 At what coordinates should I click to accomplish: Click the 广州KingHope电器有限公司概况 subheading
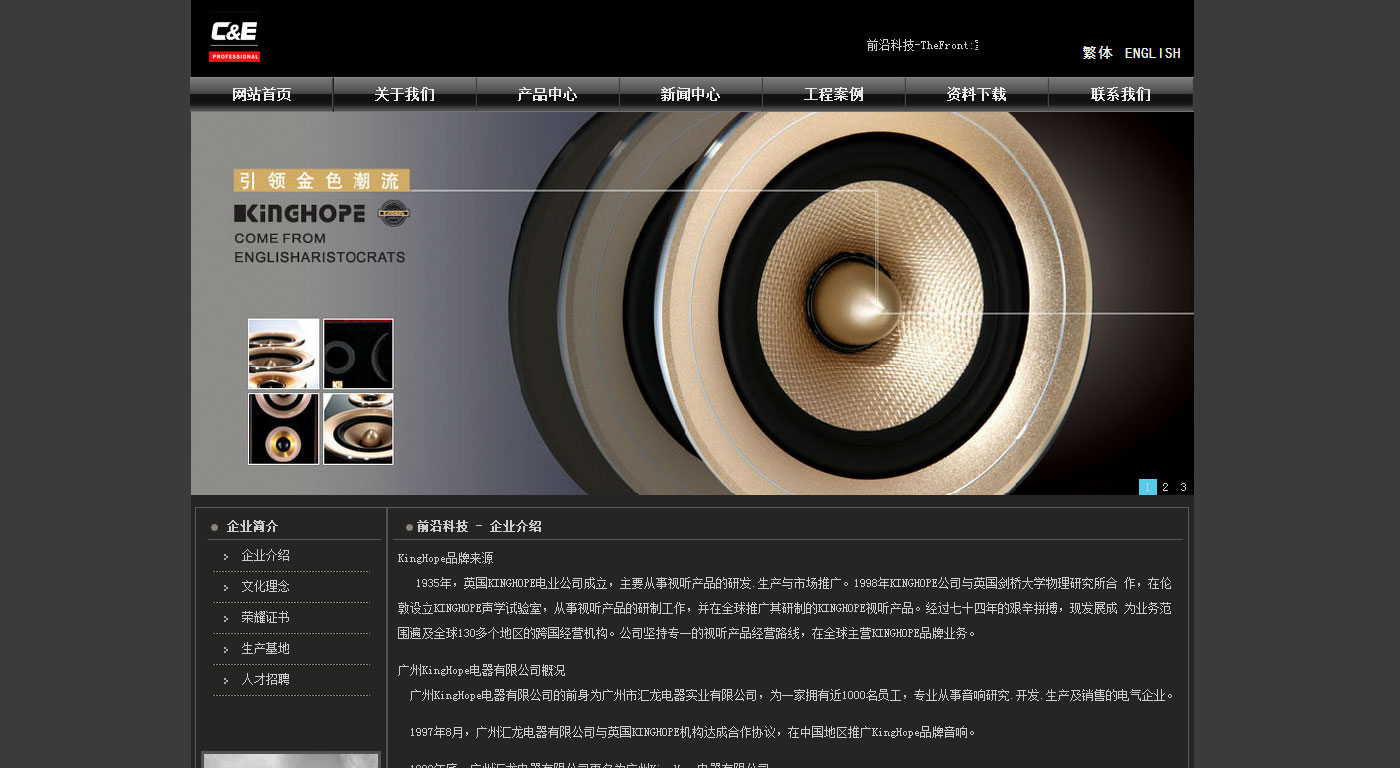click(481, 670)
